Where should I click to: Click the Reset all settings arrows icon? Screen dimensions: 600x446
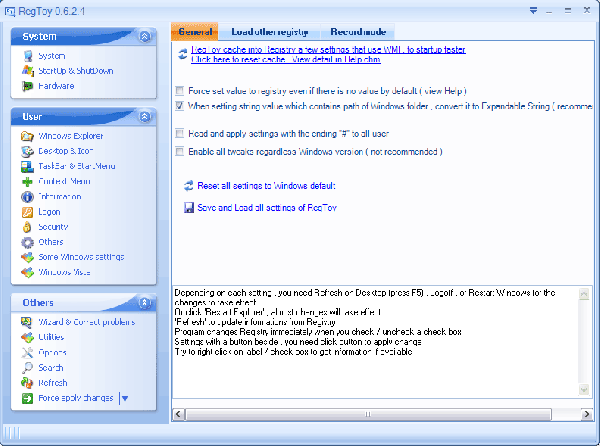(x=189, y=186)
